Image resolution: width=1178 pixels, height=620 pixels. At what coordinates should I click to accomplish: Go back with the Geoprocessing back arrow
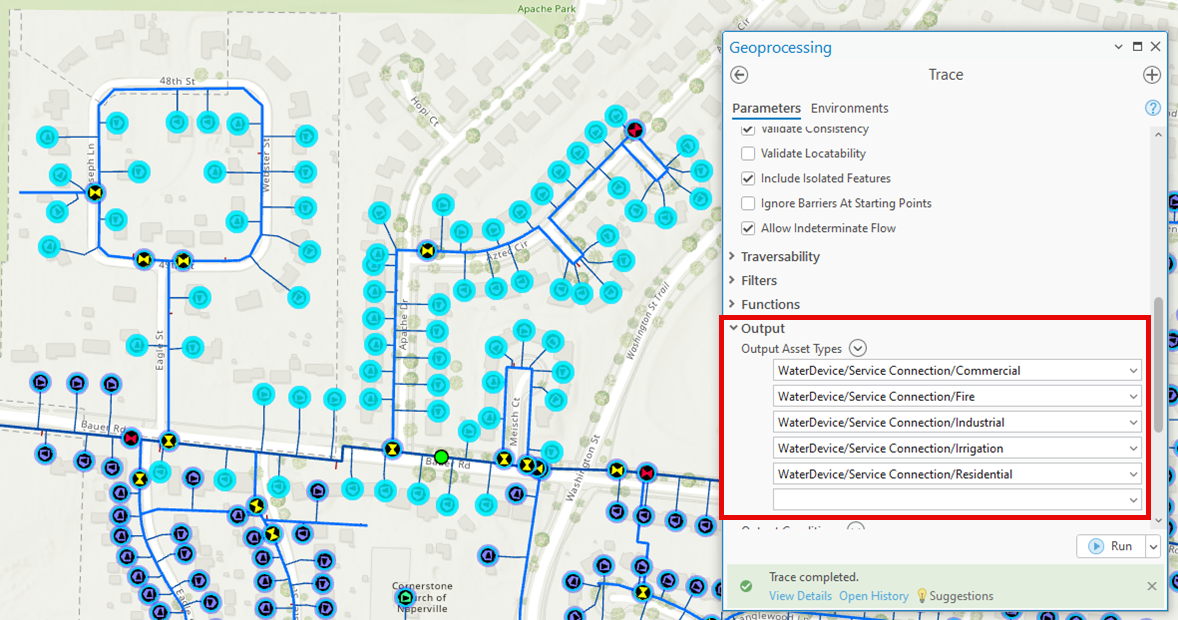tap(739, 74)
